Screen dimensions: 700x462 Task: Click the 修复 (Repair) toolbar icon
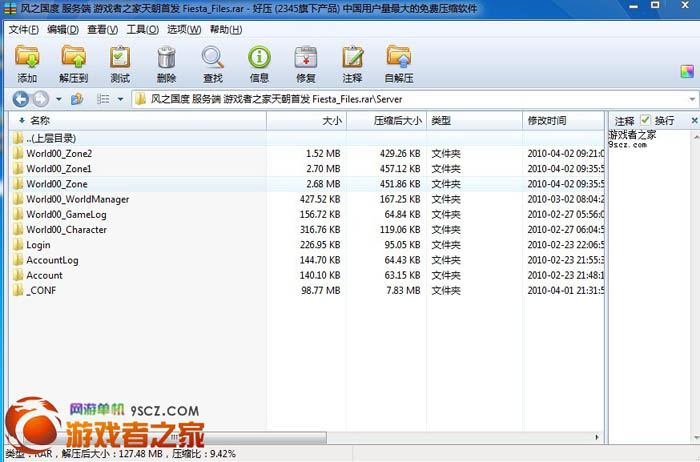click(306, 62)
